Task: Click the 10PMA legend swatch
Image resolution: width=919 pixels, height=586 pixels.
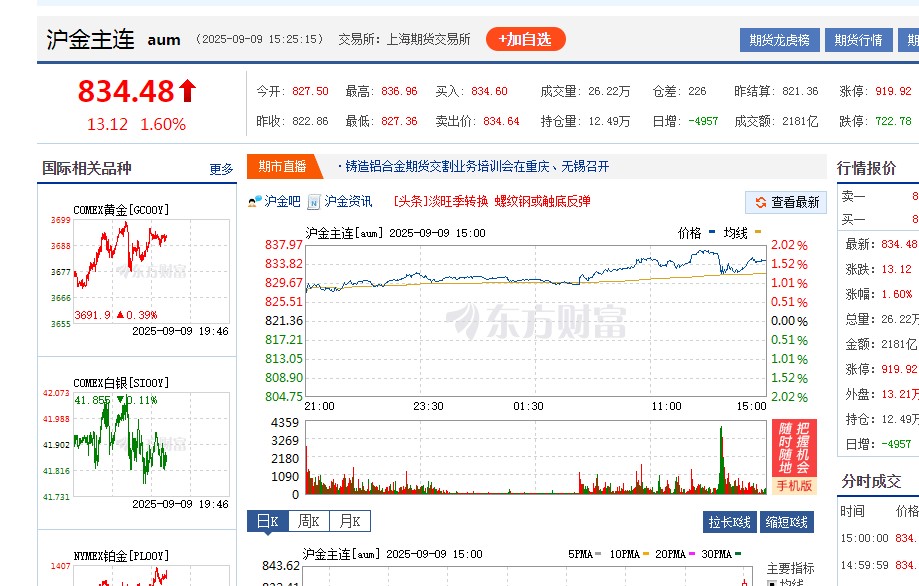Action: [x=646, y=553]
